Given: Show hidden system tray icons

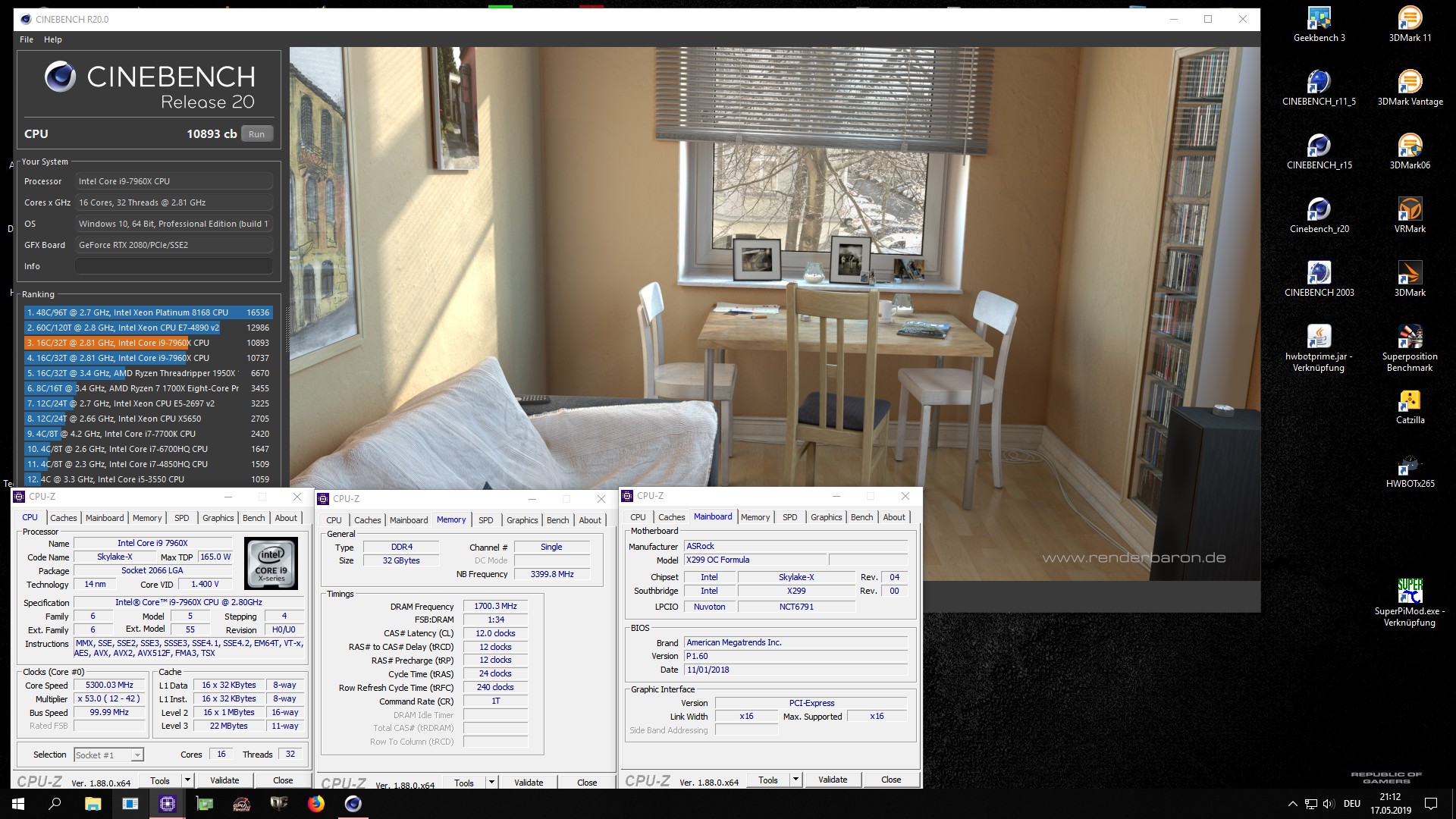Looking at the screenshot, I should pos(1292,804).
